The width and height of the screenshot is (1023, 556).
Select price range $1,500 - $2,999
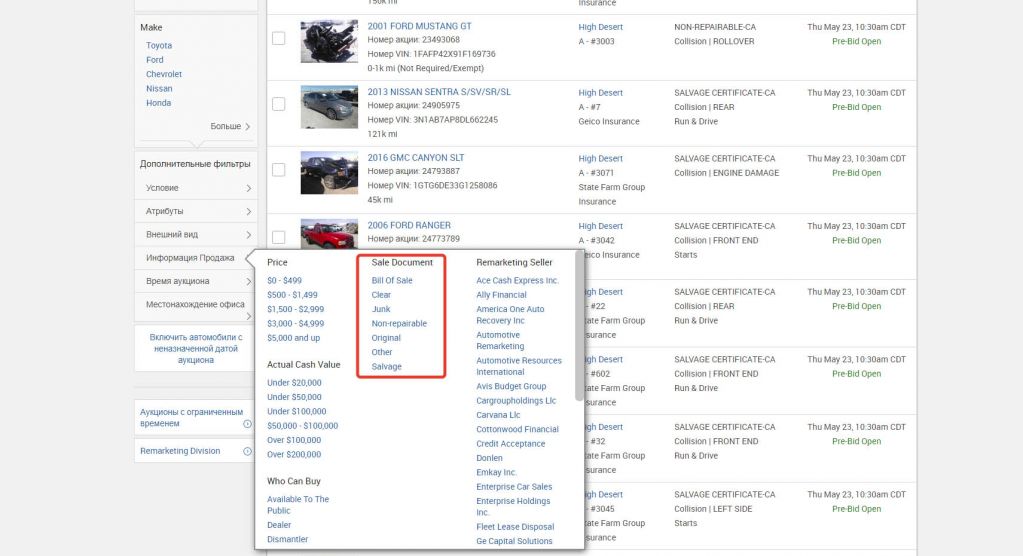(295, 309)
